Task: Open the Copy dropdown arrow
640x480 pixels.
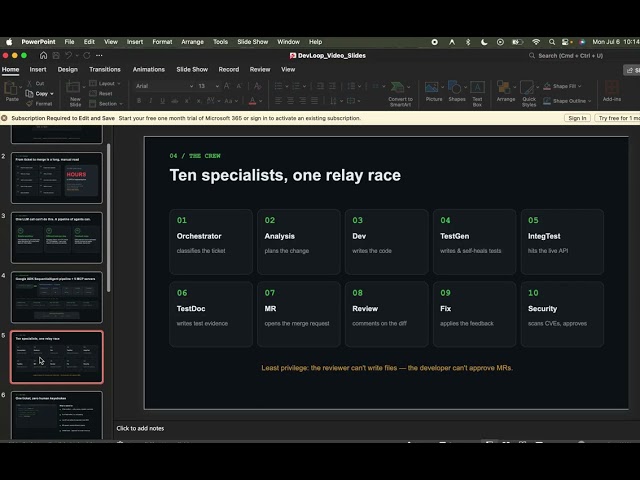Action: point(52,94)
